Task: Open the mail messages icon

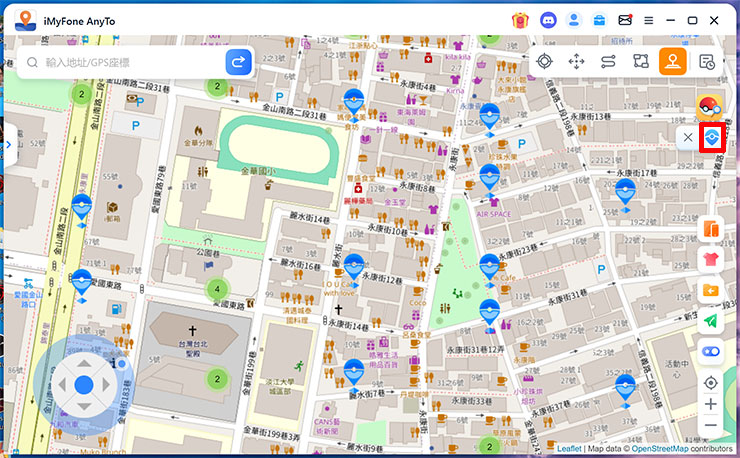Action: point(625,19)
